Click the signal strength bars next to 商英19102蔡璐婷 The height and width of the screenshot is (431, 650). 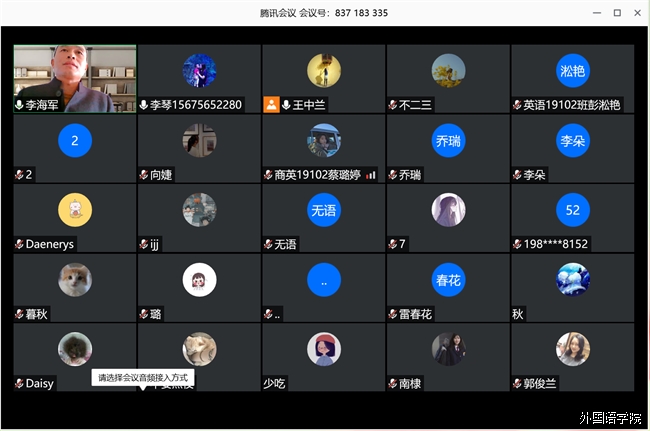pos(371,175)
